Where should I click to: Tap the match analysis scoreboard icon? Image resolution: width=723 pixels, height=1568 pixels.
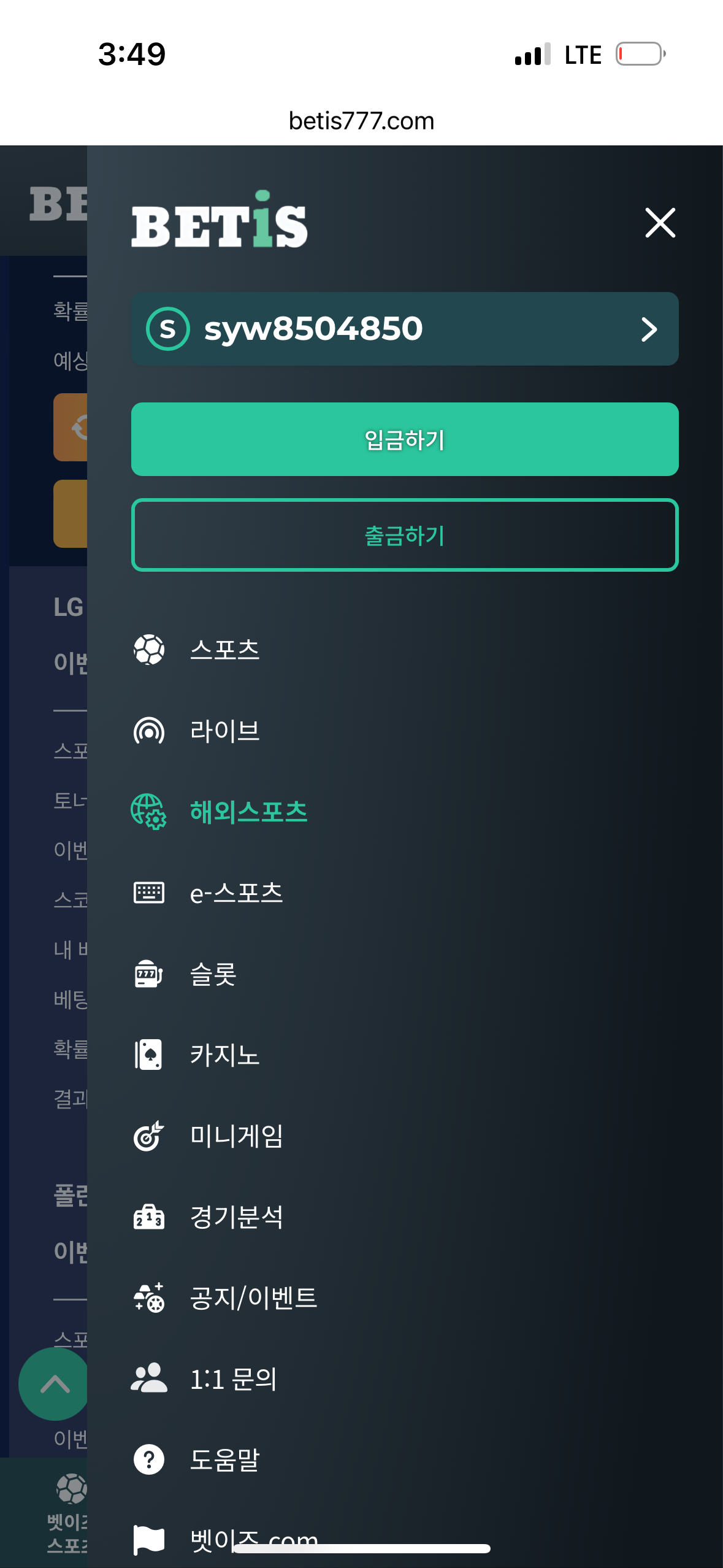coord(149,1216)
